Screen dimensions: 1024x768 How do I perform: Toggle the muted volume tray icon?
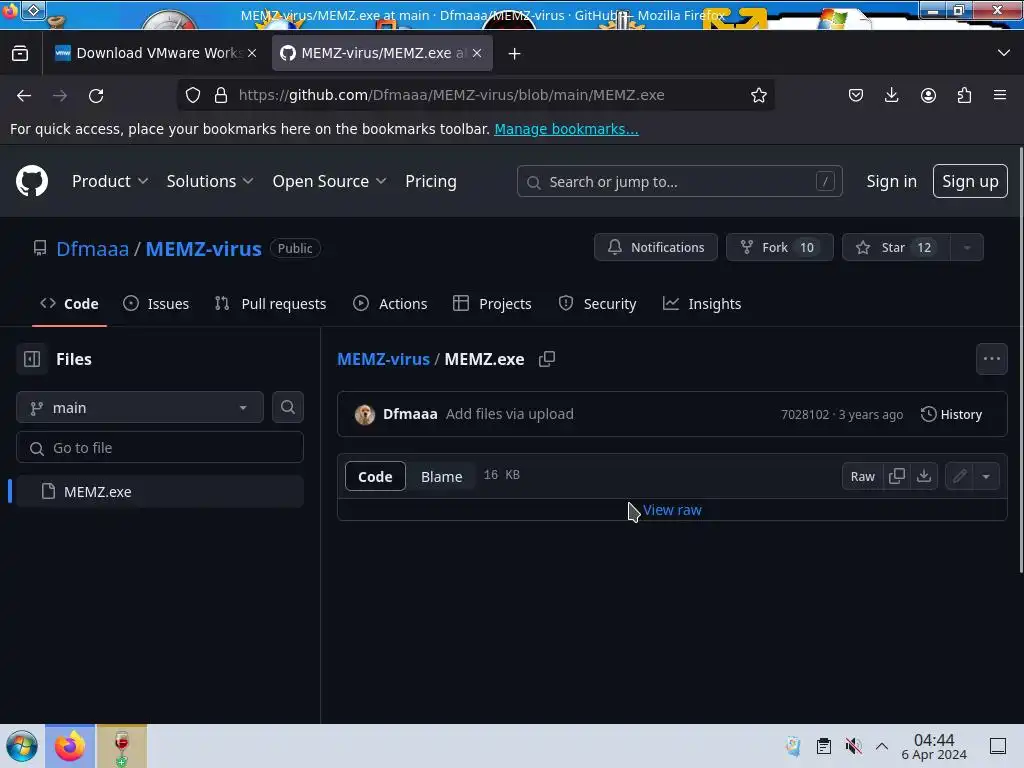pyautogui.click(x=853, y=746)
